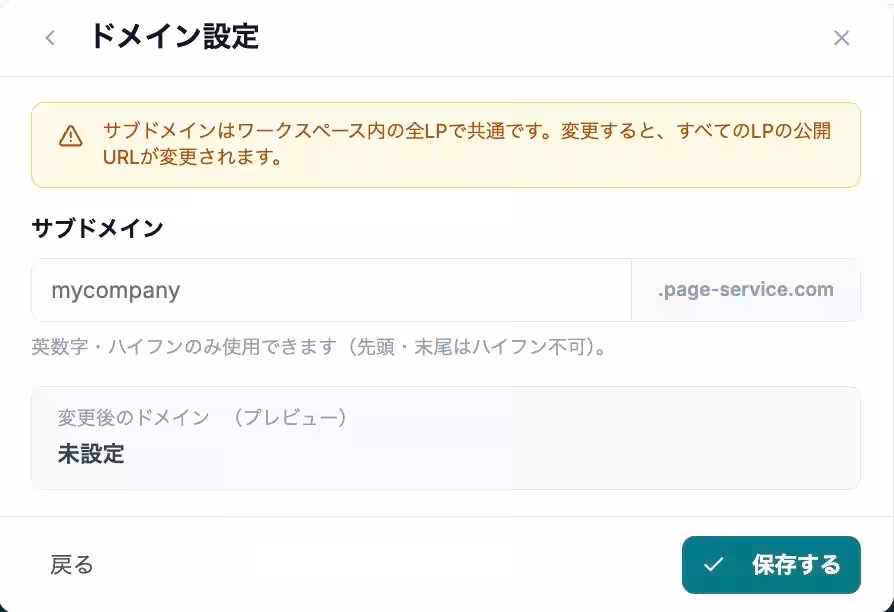Click warning text starting サブドメインはワークスペース
Screen dimensions: 894x612
pyautogui.click(x=466, y=132)
